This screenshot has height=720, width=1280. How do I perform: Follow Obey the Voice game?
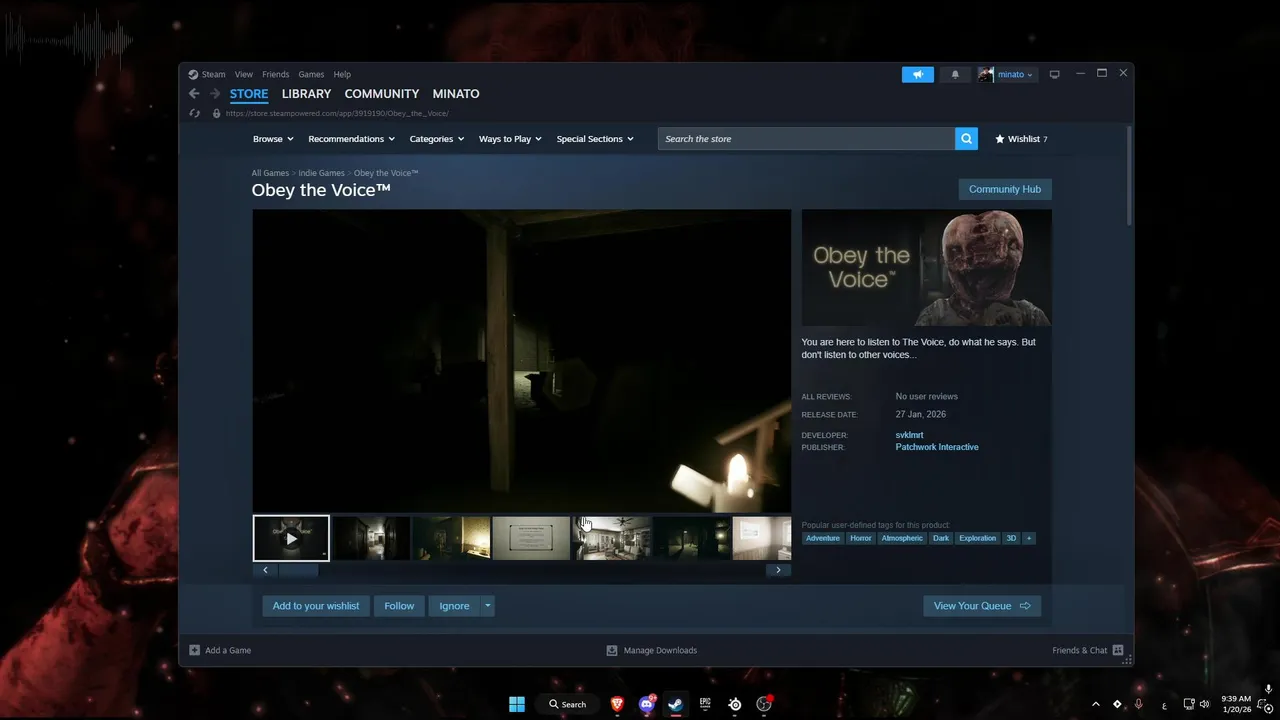coord(399,606)
